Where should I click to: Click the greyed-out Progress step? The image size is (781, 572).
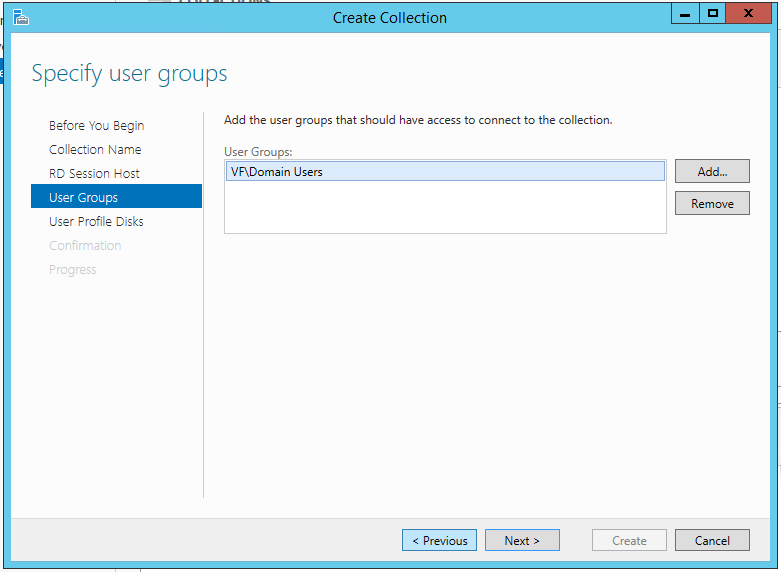(72, 270)
